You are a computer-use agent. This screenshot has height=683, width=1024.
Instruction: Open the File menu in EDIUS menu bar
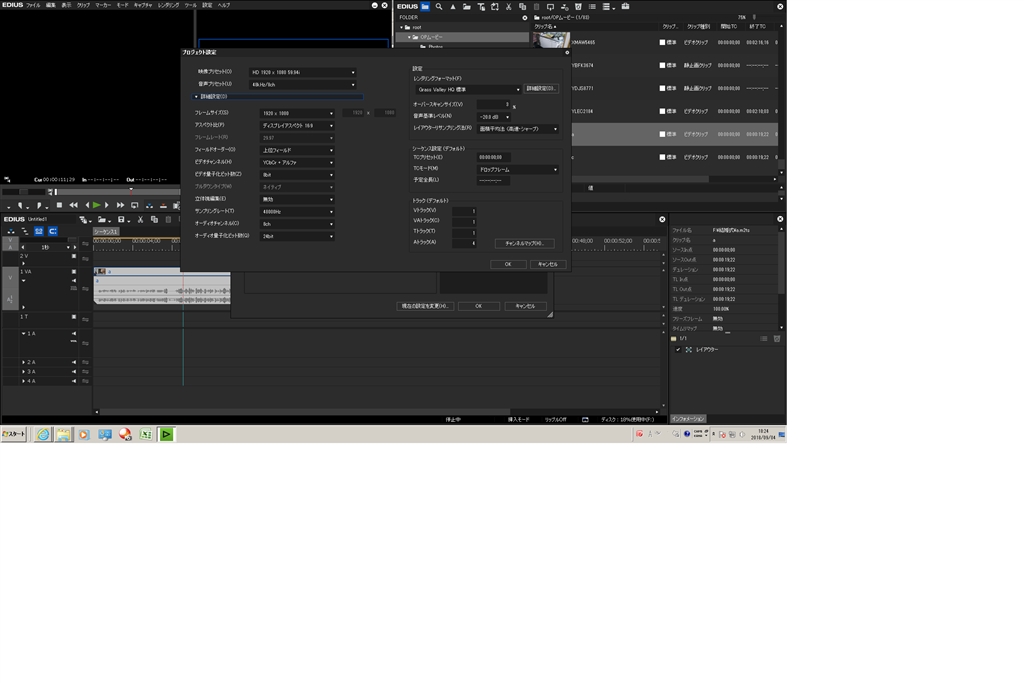33,5
